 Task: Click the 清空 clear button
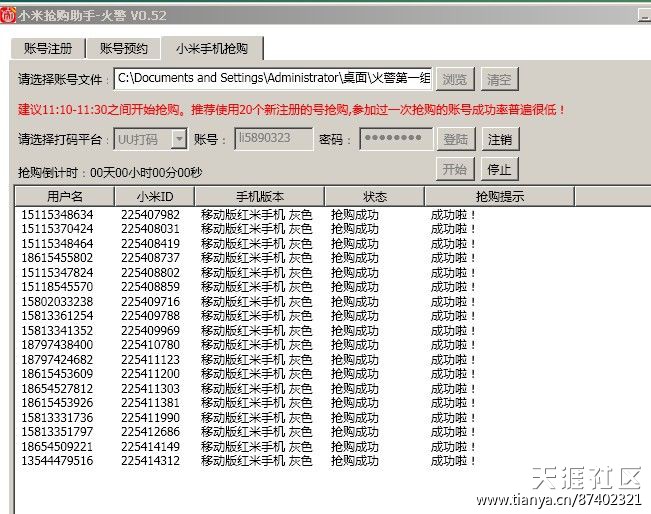click(x=499, y=79)
